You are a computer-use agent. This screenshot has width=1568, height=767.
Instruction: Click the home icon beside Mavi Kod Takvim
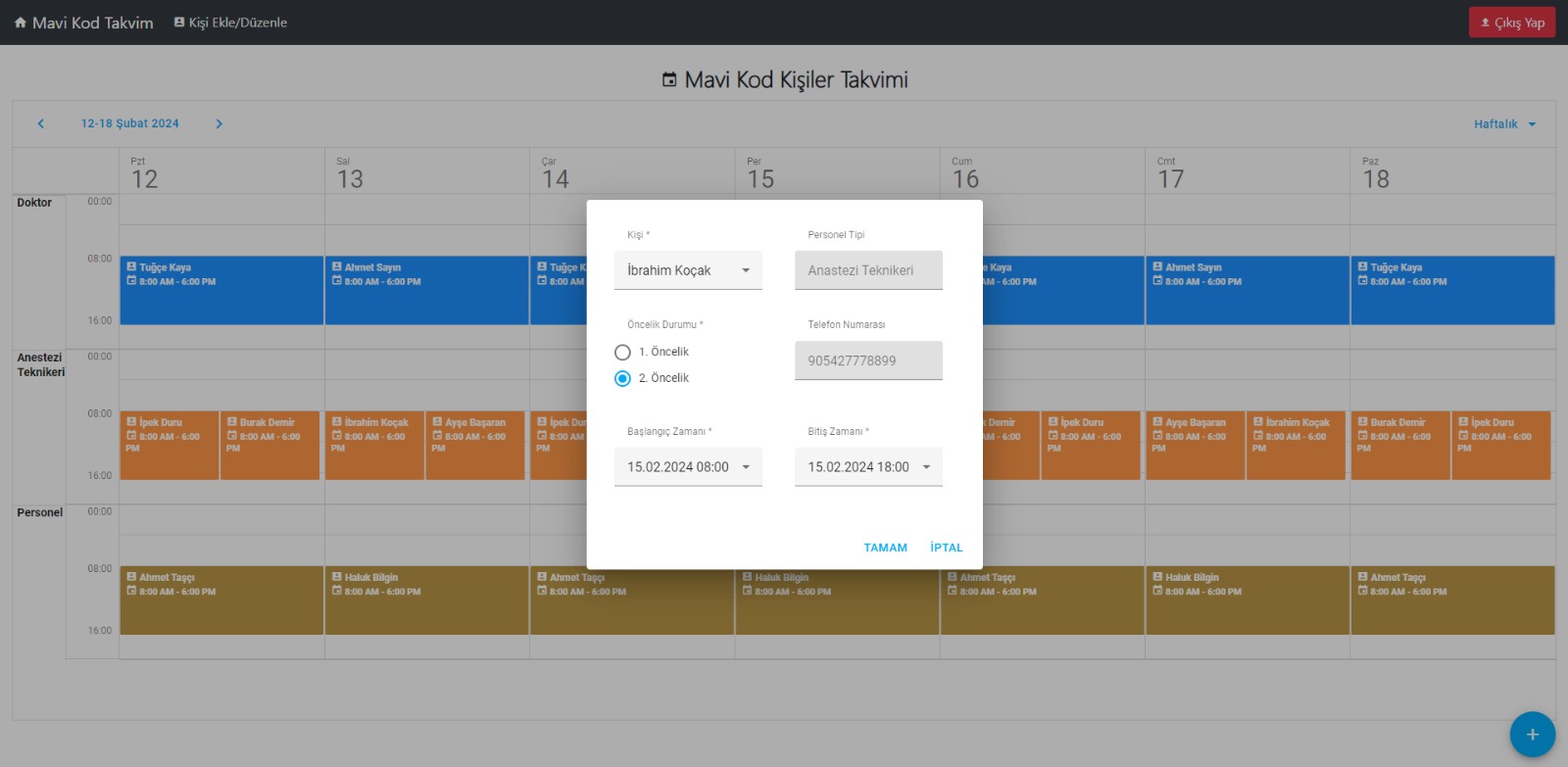click(x=21, y=23)
